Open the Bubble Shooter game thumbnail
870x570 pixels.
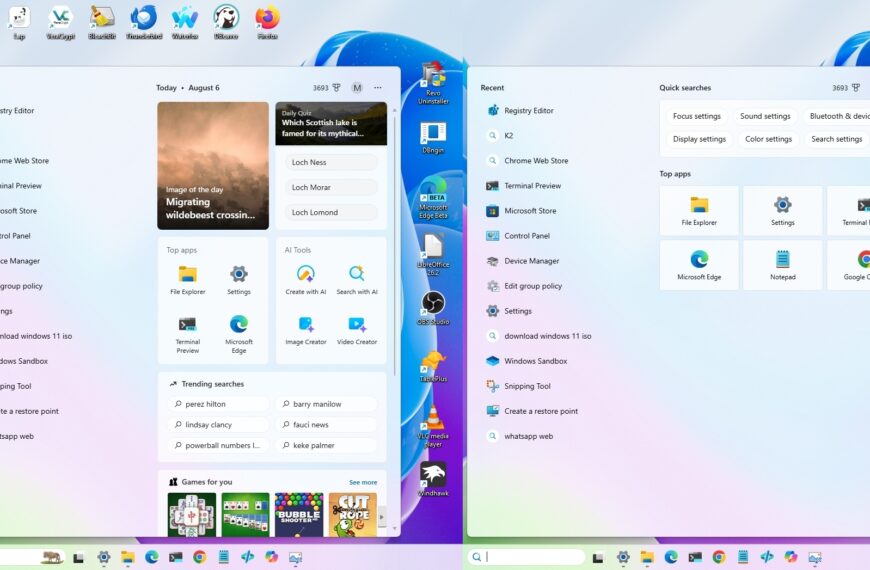(299, 514)
